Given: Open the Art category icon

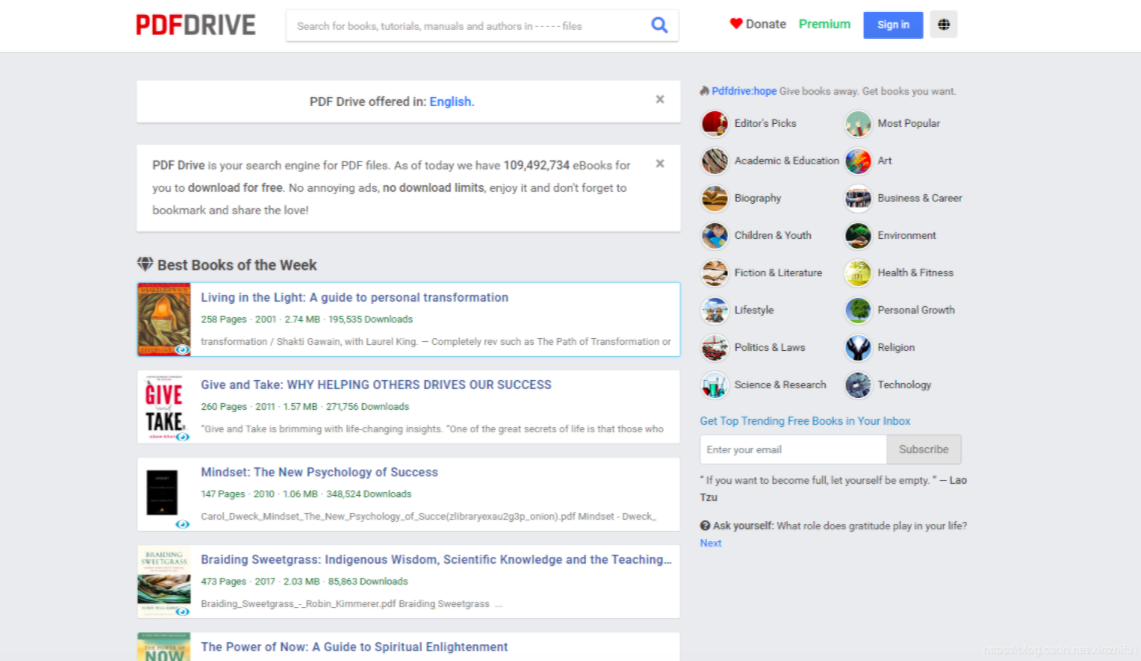Looking at the screenshot, I should 858,161.
